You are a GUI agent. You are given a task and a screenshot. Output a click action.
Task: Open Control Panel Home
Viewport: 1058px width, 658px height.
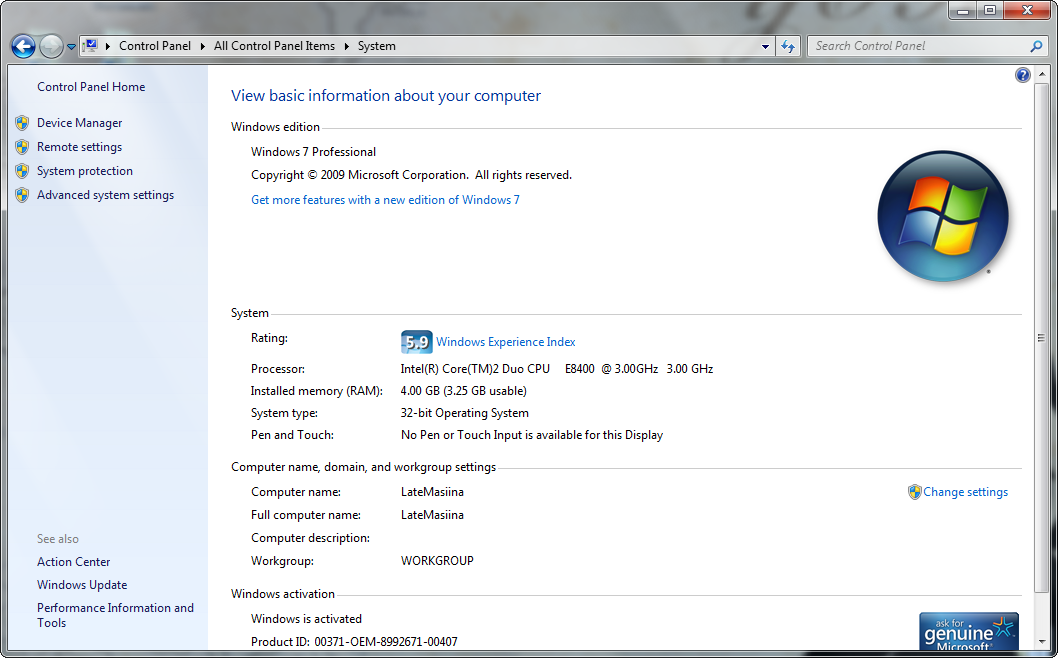91,86
